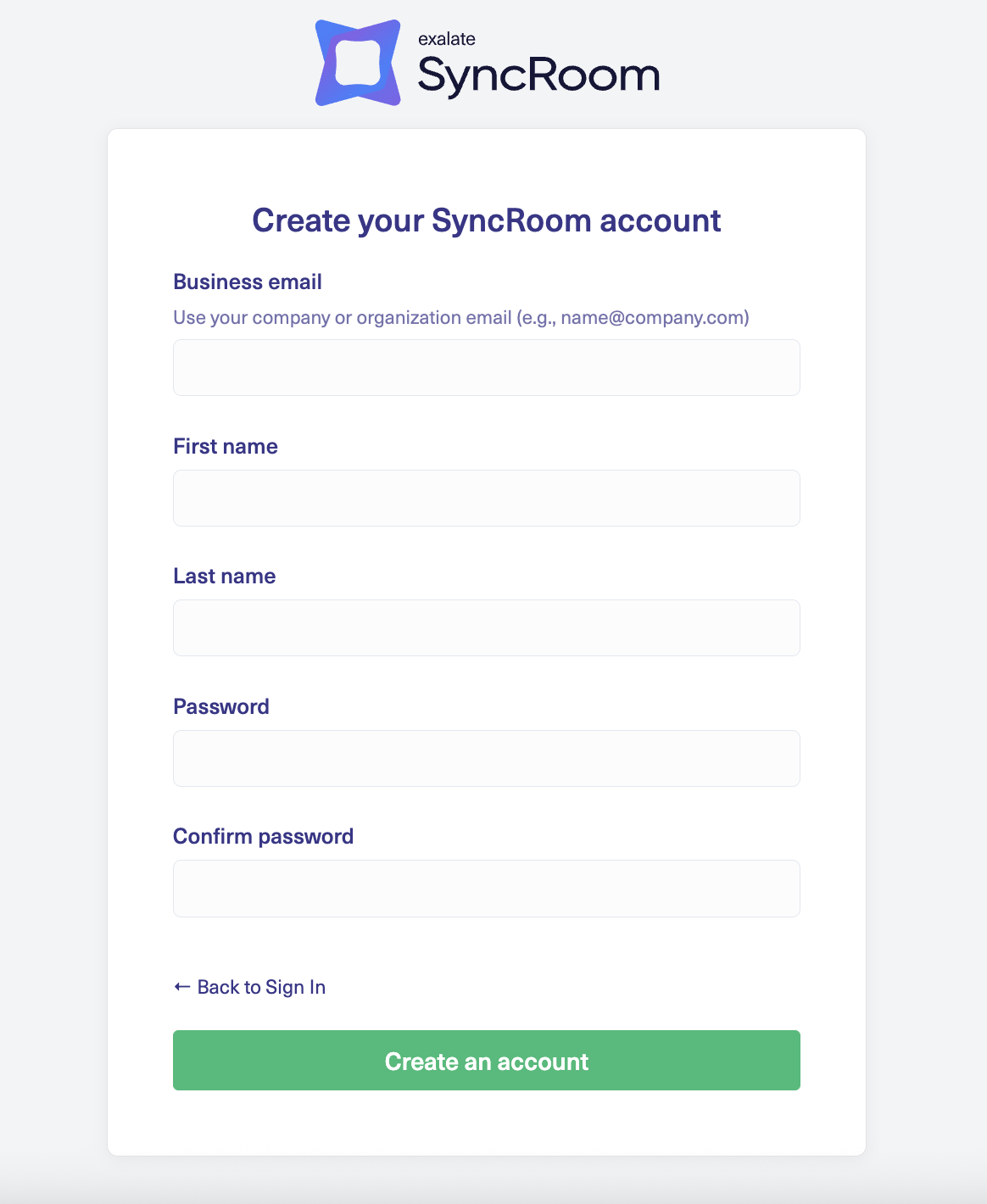Select the Last name text box
Viewport: 987px width, 1204px height.
(486, 628)
